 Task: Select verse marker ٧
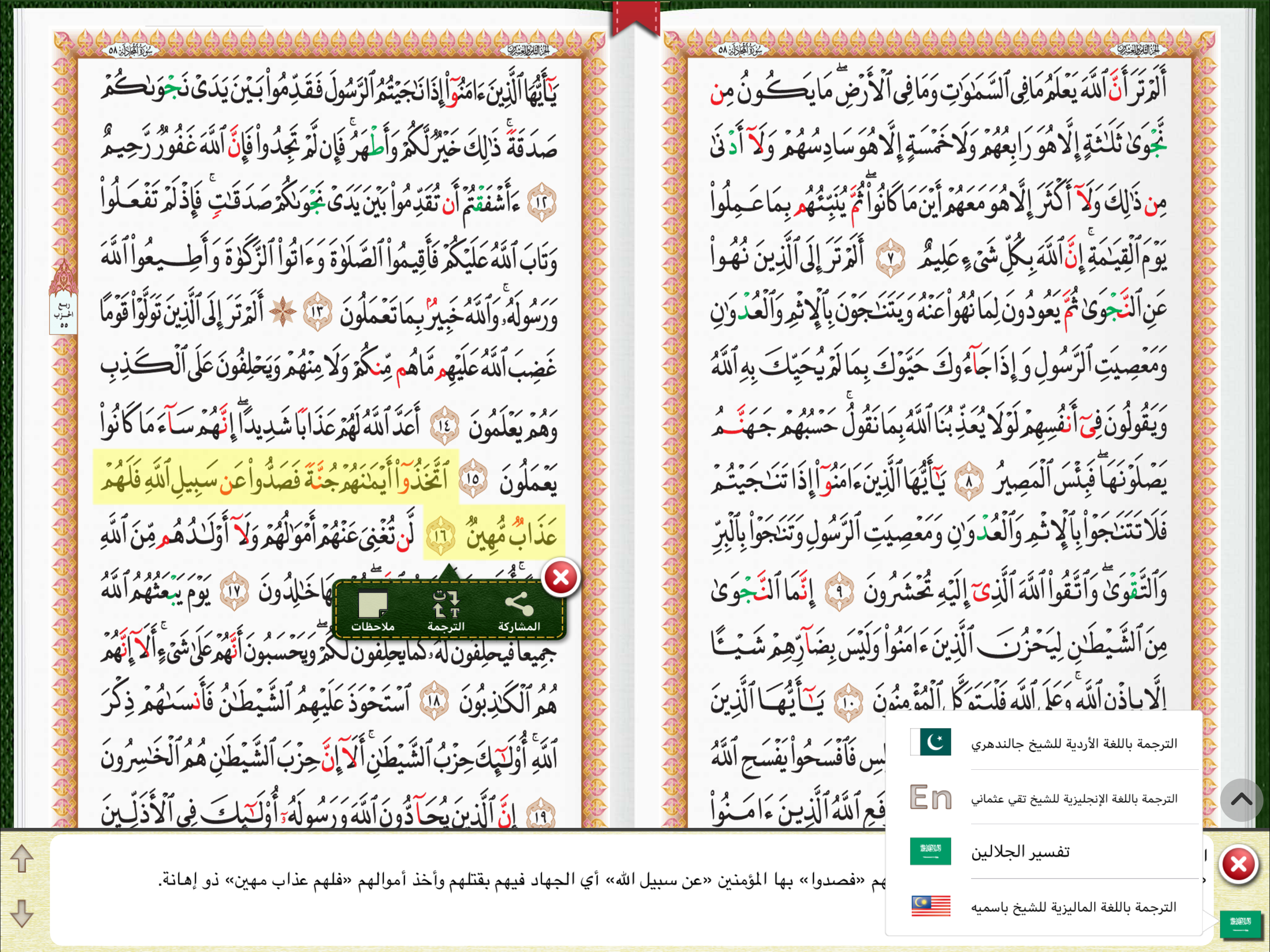(x=891, y=258)
